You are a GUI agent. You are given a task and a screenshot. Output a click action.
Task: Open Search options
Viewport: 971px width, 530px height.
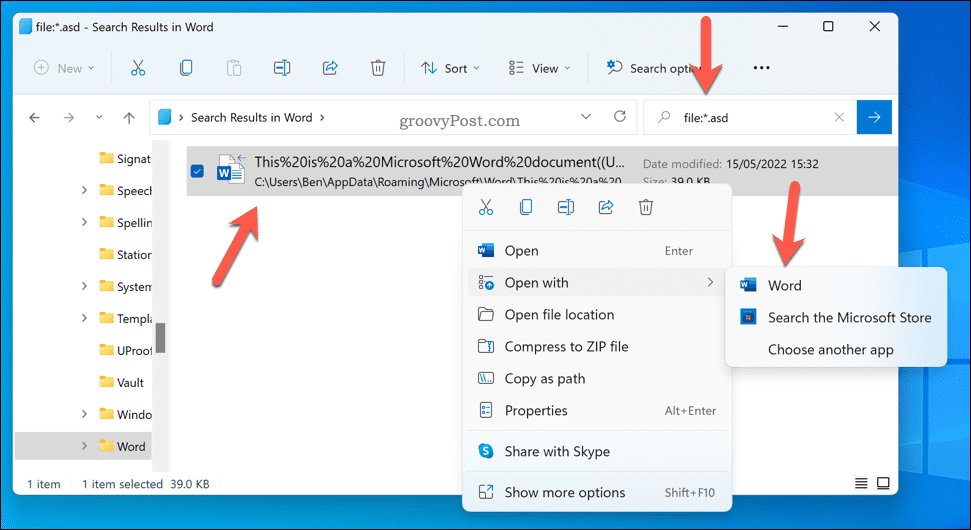(655, 68)
